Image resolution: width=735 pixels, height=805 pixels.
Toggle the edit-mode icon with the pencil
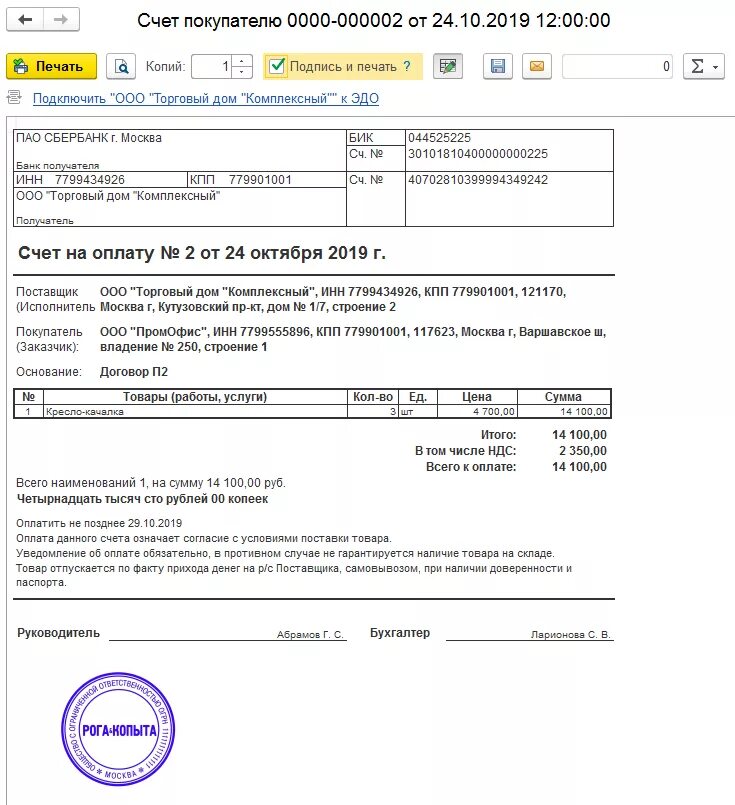click(x=448, y=66)
